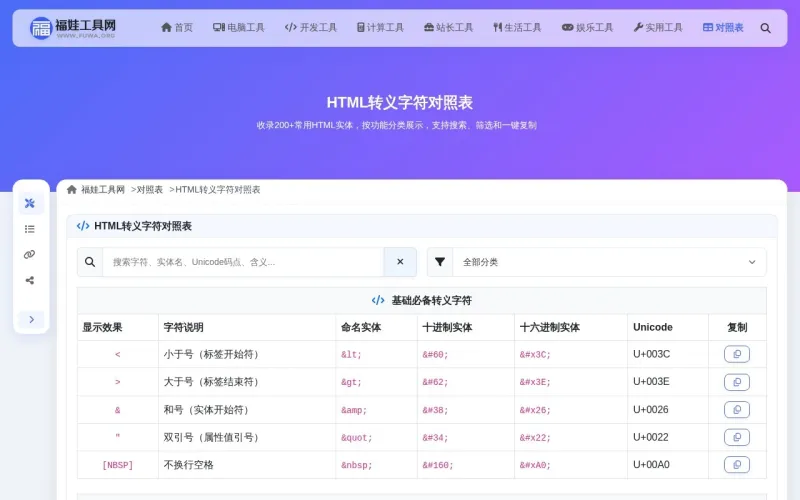Go to 对照表 breadcrumb link
This screenshot has height=500, width=800.
(x=149, y=190)
